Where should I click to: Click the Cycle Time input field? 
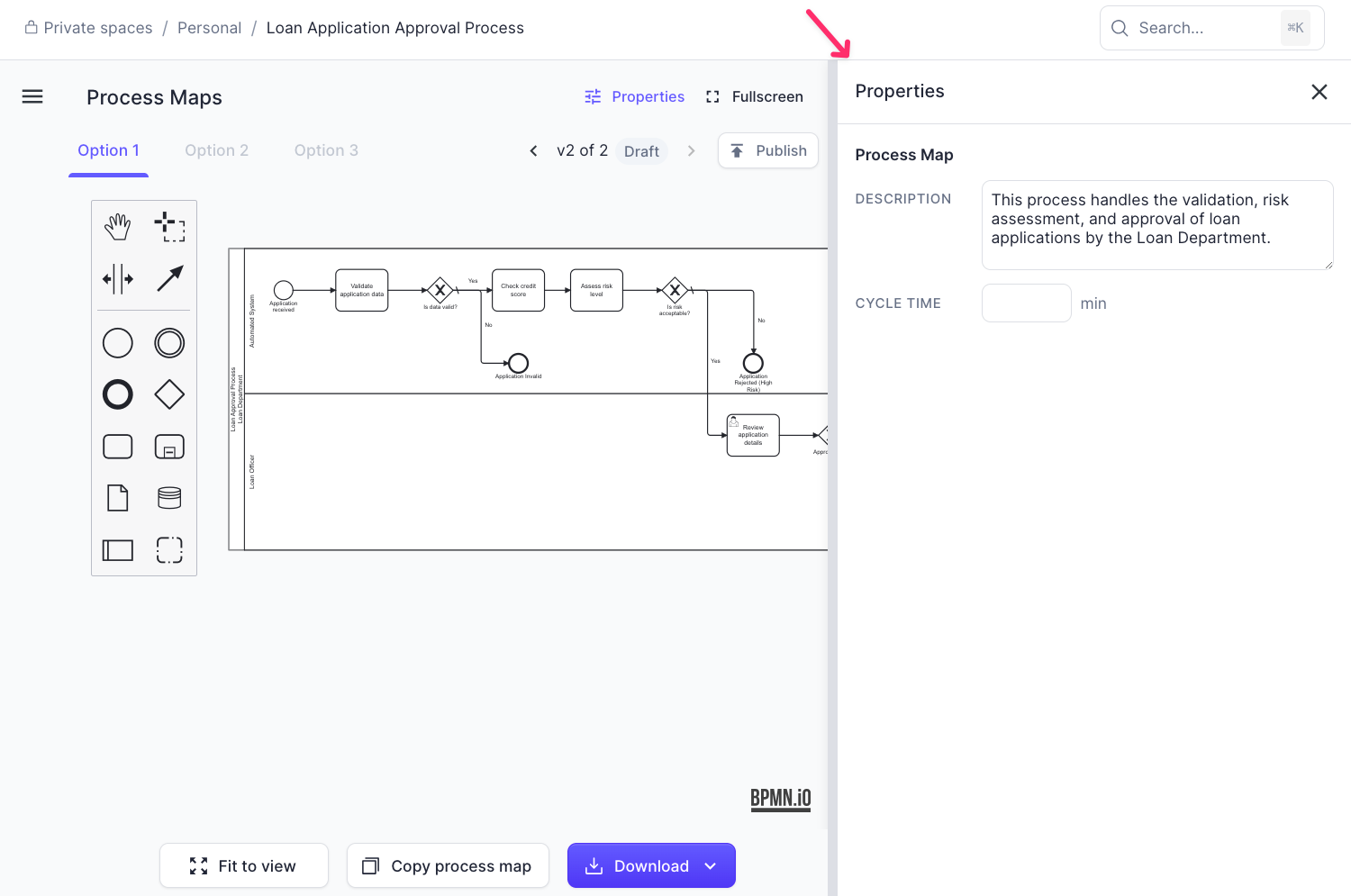point(1026,303)
